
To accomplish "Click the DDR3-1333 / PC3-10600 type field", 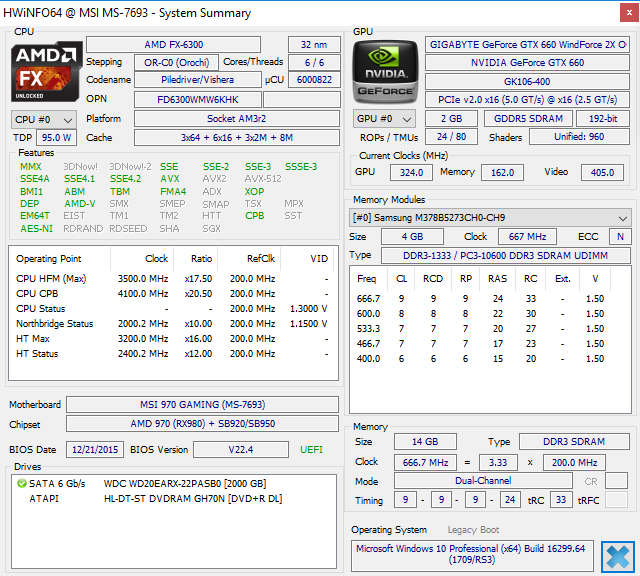I will click(505, 256).
